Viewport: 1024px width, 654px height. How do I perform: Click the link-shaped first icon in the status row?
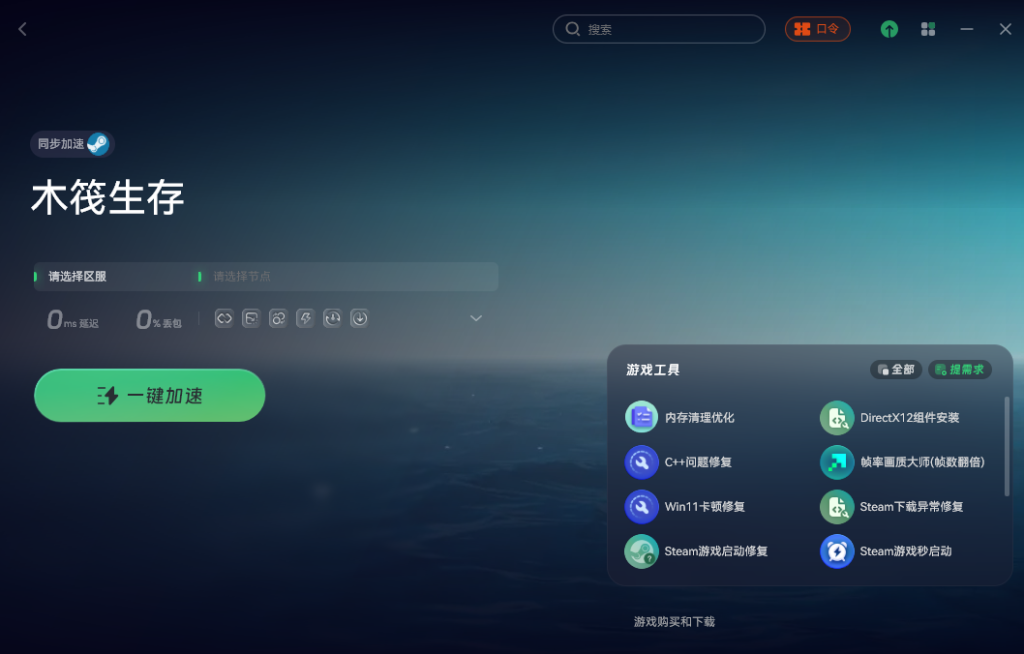[224, 318]
